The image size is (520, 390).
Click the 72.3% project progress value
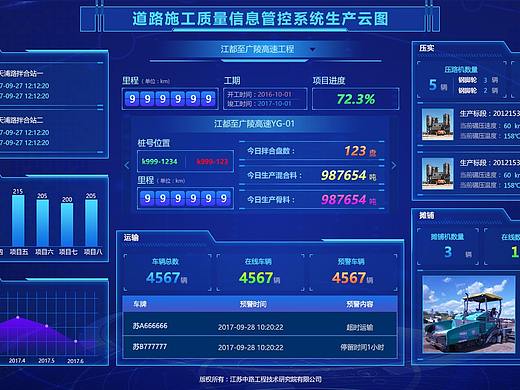(x=356, y=99)
